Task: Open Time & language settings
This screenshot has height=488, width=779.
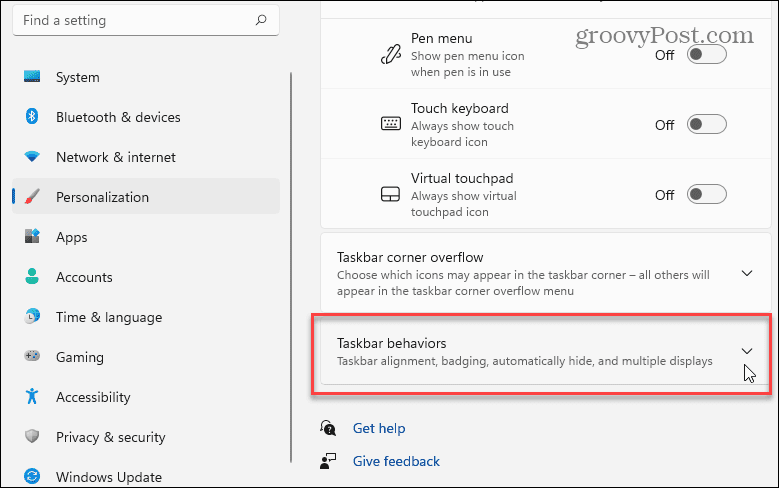Action: click(146, 317)
